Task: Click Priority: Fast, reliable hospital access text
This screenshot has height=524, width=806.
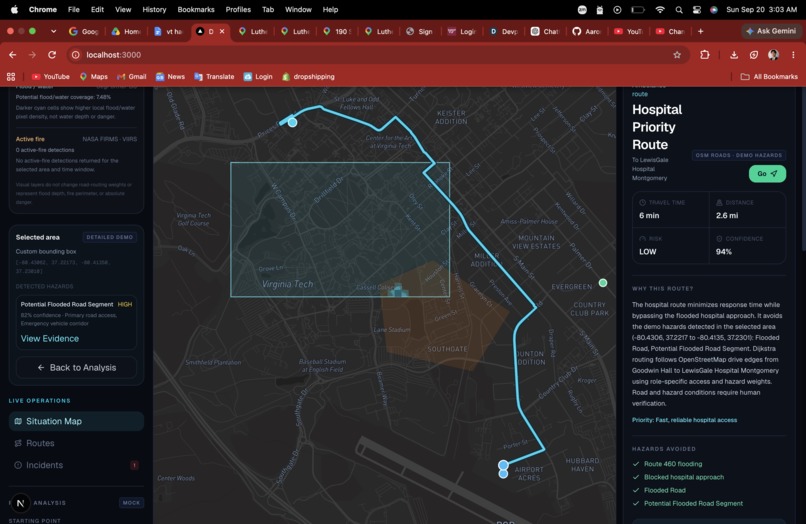Action: (x=684, y=420)
